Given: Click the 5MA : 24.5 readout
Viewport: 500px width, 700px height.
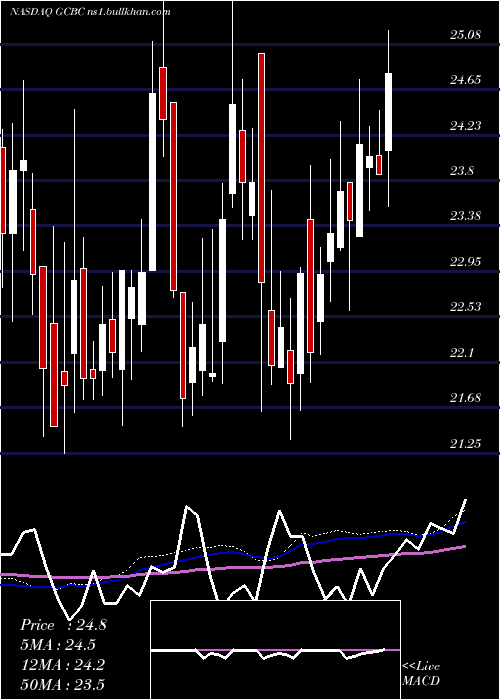Looking at the screenshot, I should 58,645.
